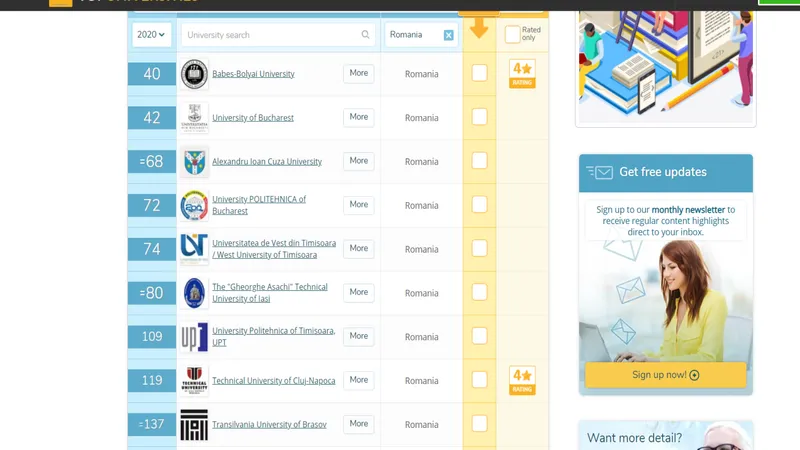The image size is (800, 450).
Task: Click the Get free updates header
Action: [666, 173]
